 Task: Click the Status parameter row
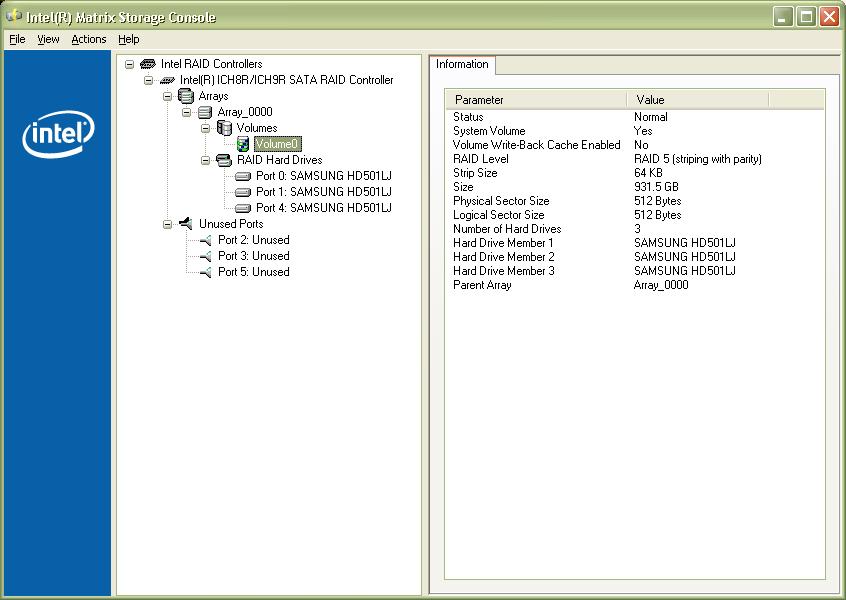point(634,117)
